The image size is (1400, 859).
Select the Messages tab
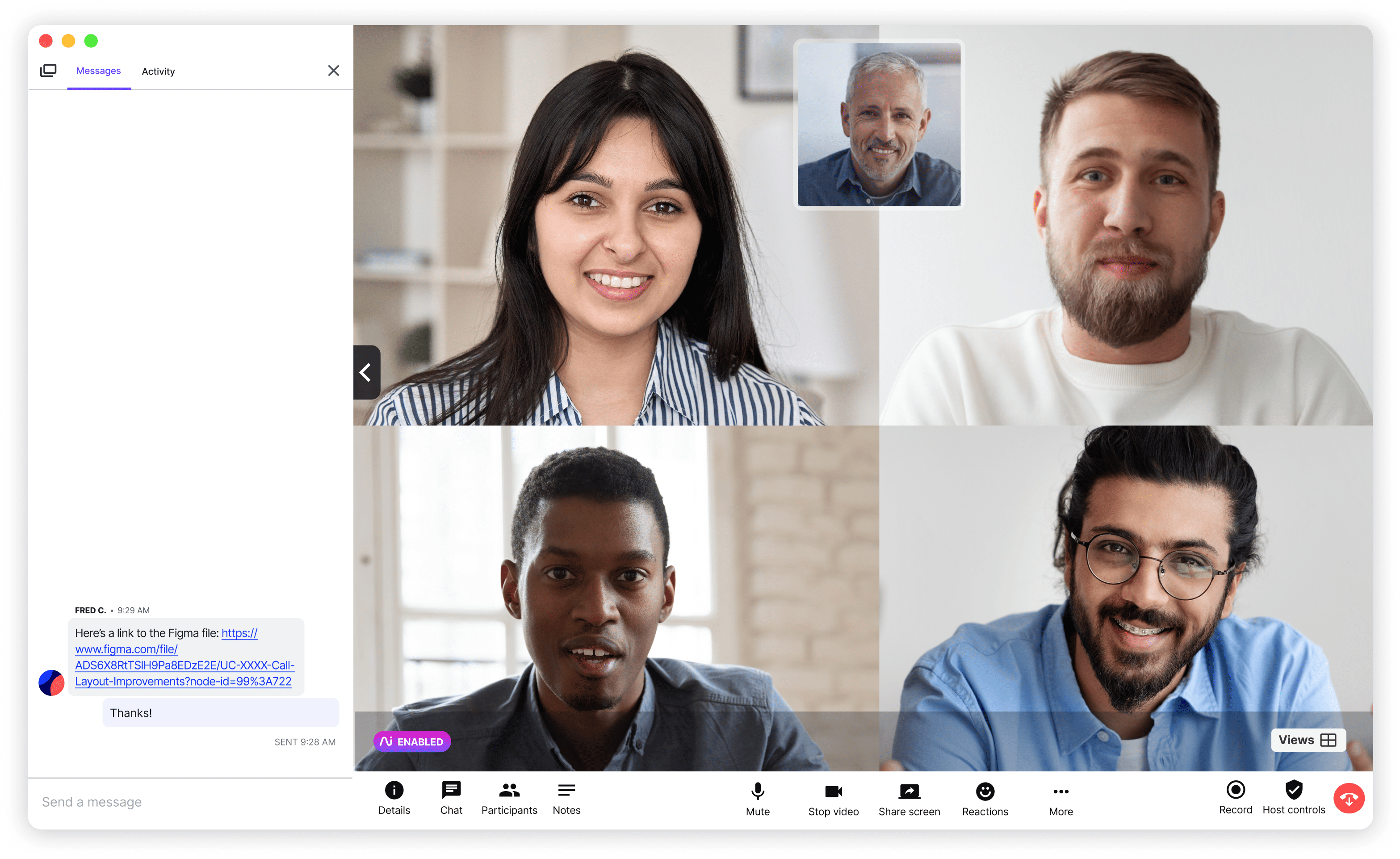(x=98, y=71)
